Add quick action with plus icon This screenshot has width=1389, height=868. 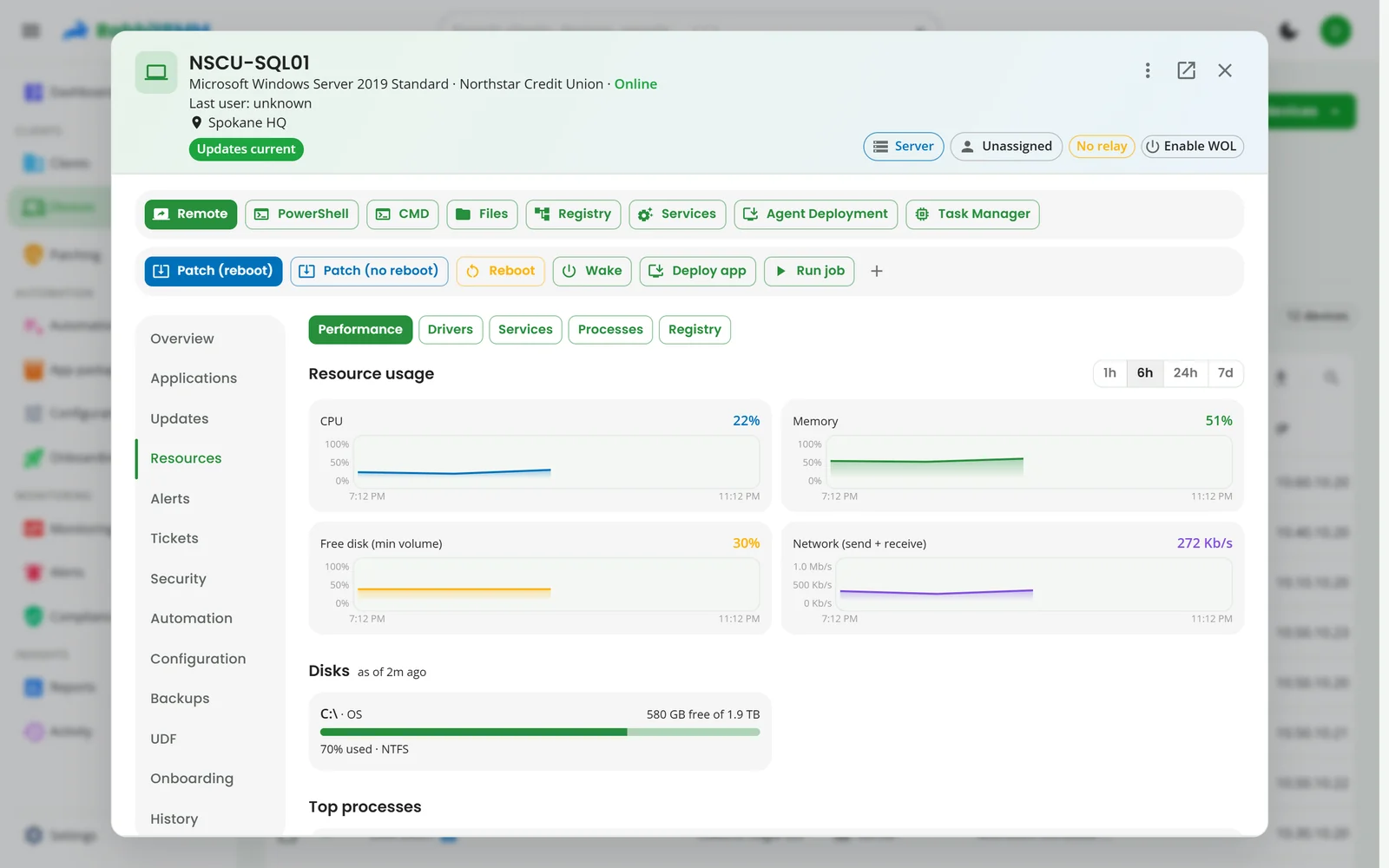click(877, 272)
